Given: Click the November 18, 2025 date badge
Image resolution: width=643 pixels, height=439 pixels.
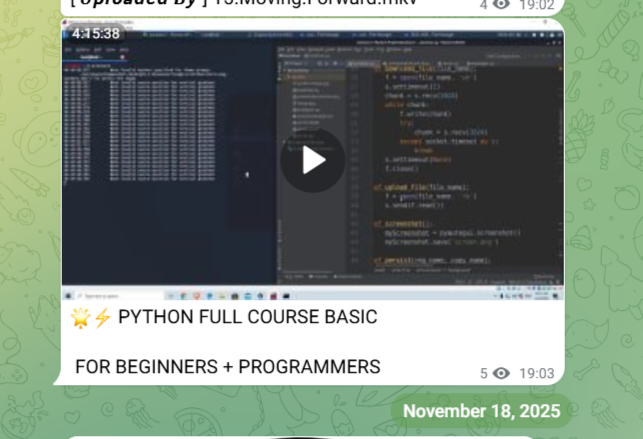Looking at the screenshot, I should (481, 411).
